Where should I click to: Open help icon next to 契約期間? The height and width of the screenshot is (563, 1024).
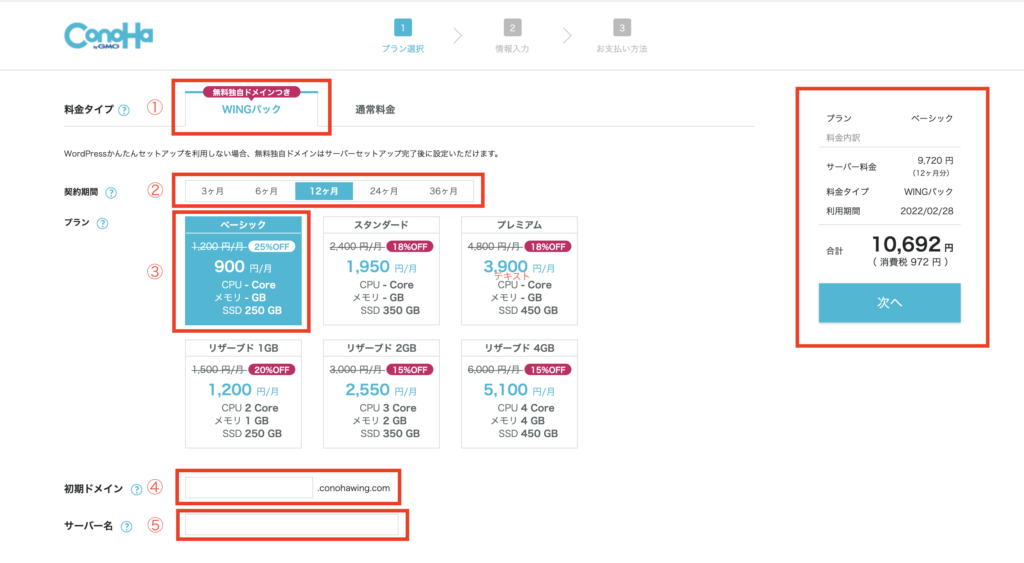point(111,193)
